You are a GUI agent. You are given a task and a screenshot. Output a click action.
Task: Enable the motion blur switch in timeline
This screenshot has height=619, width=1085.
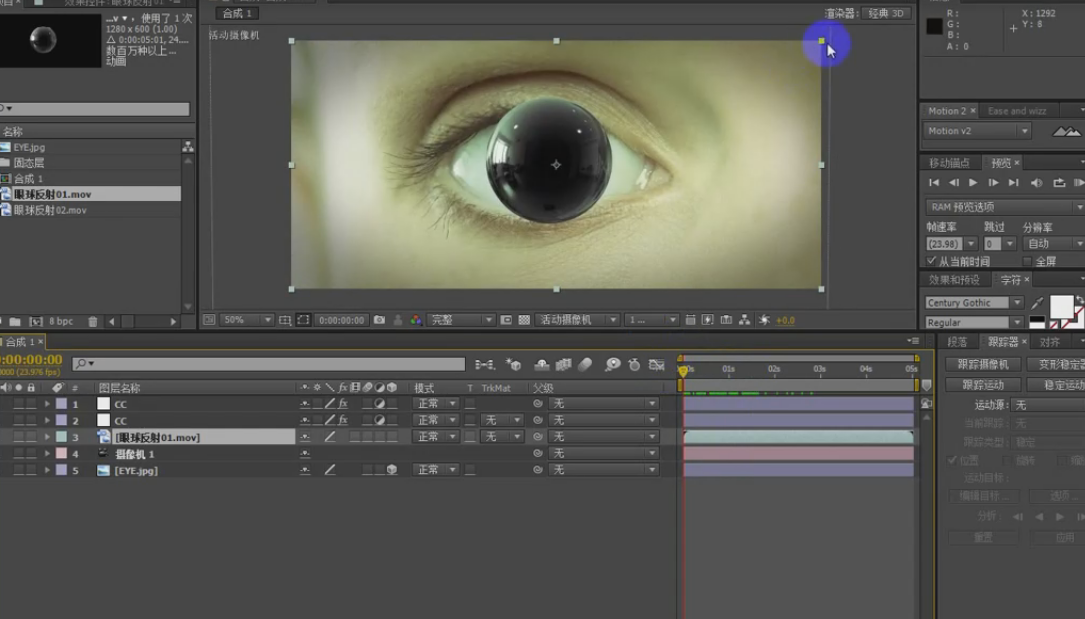[585, 364]
